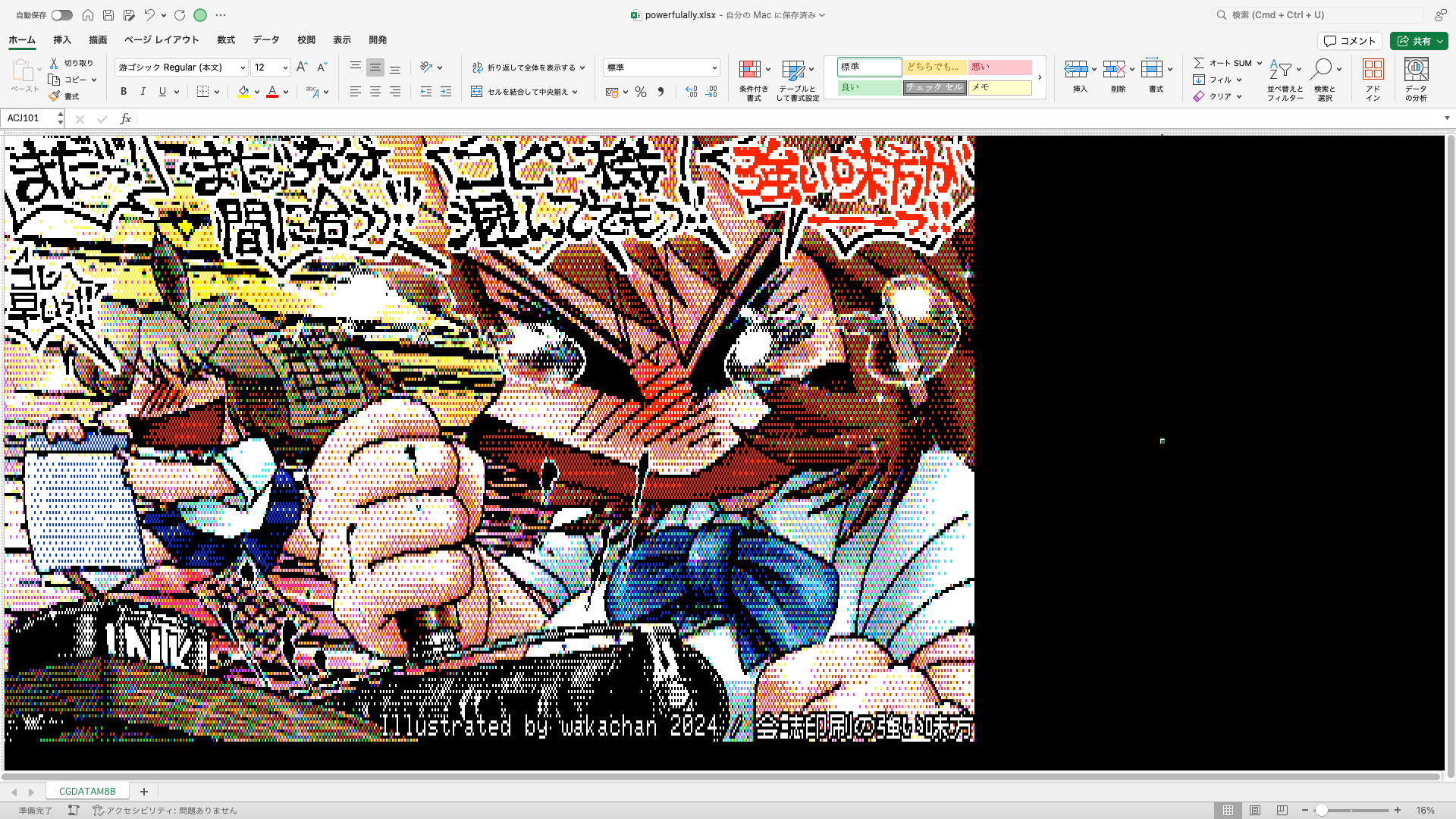Increase decimal places icon
Viewport: 1456px width, 819px height.
pos(692,92)
